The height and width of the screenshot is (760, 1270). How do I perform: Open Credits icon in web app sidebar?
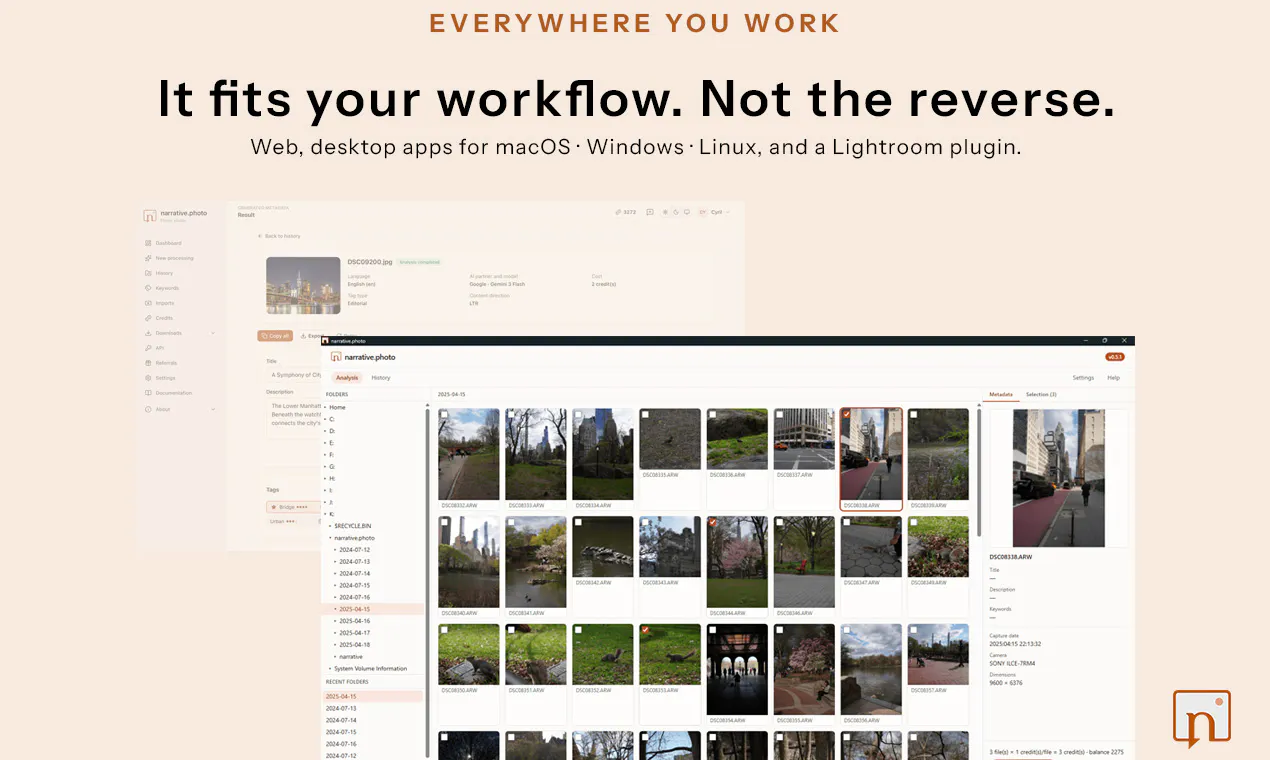click(x=148, y=318)
